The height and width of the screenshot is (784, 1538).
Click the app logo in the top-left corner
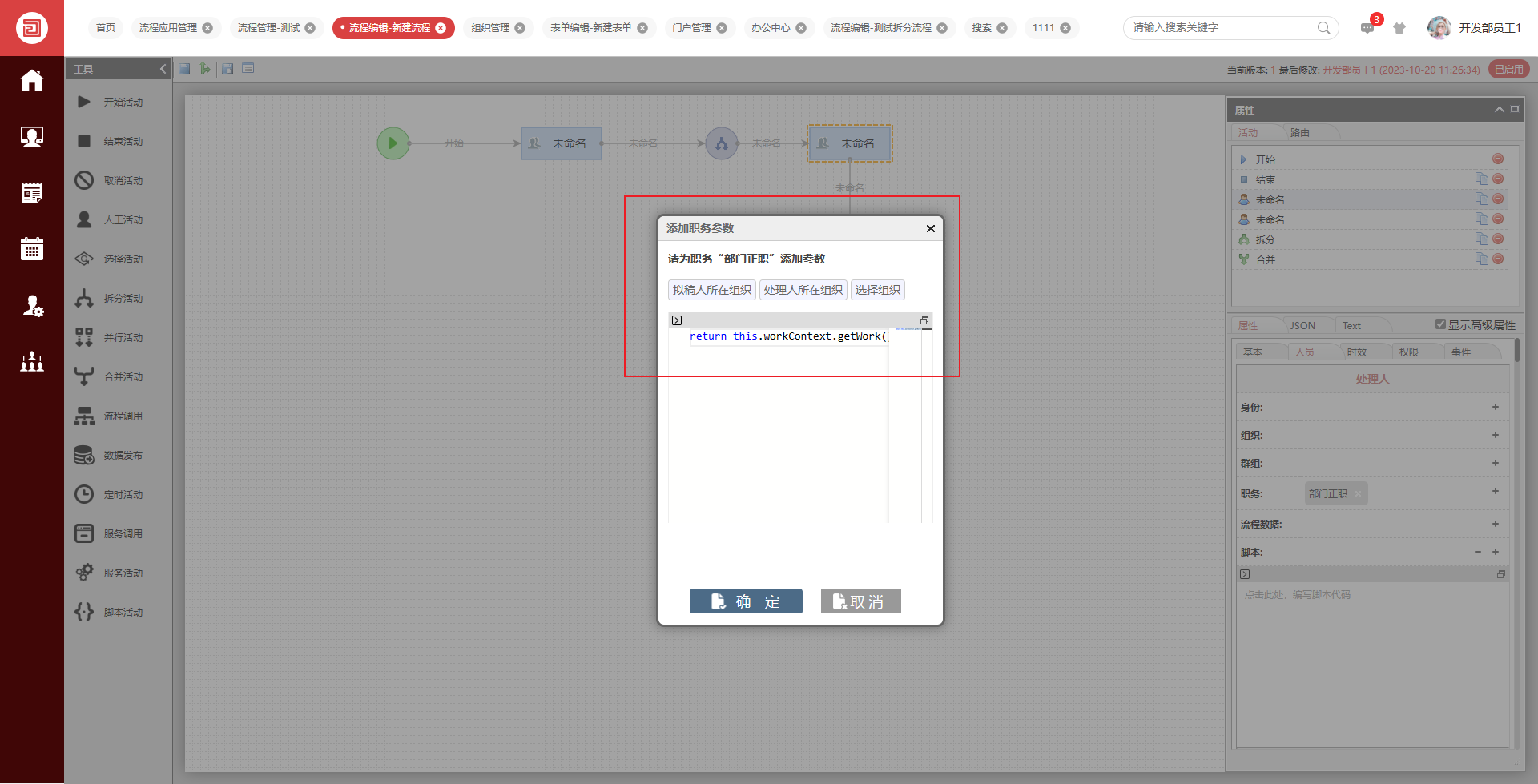coord(32,28)
